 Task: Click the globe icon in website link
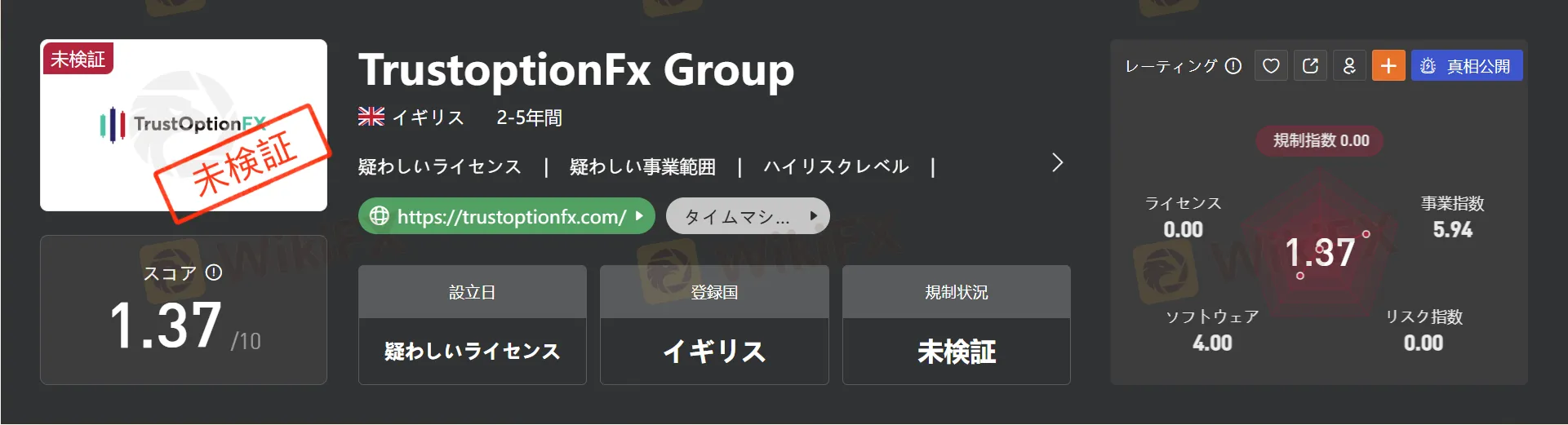click(380, 216)
